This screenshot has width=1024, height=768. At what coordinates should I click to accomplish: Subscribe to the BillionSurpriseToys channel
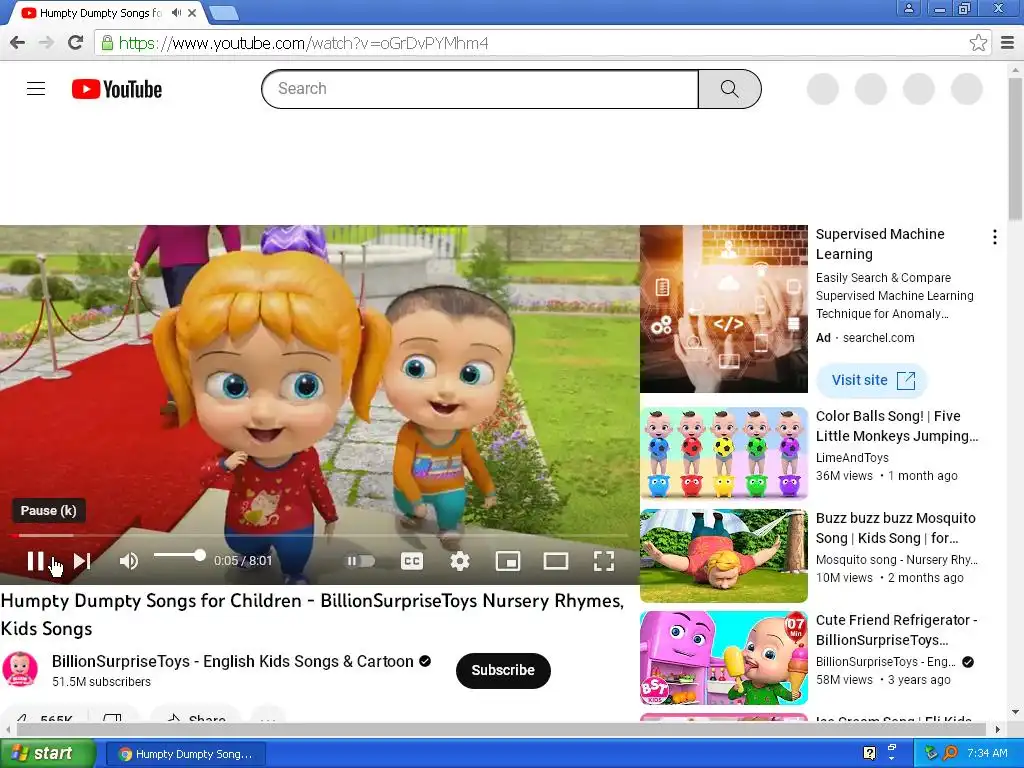[503, 670]
